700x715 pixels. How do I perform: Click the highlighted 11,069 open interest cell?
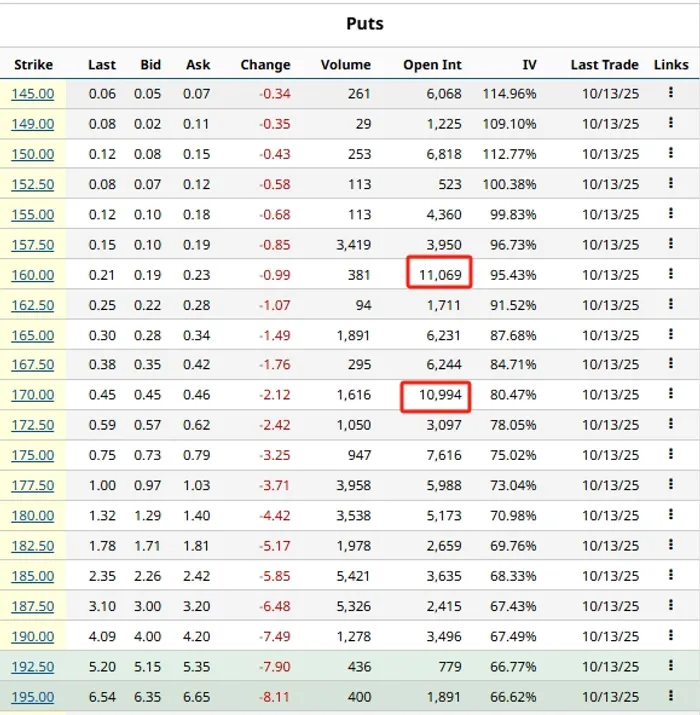(439, 274)
